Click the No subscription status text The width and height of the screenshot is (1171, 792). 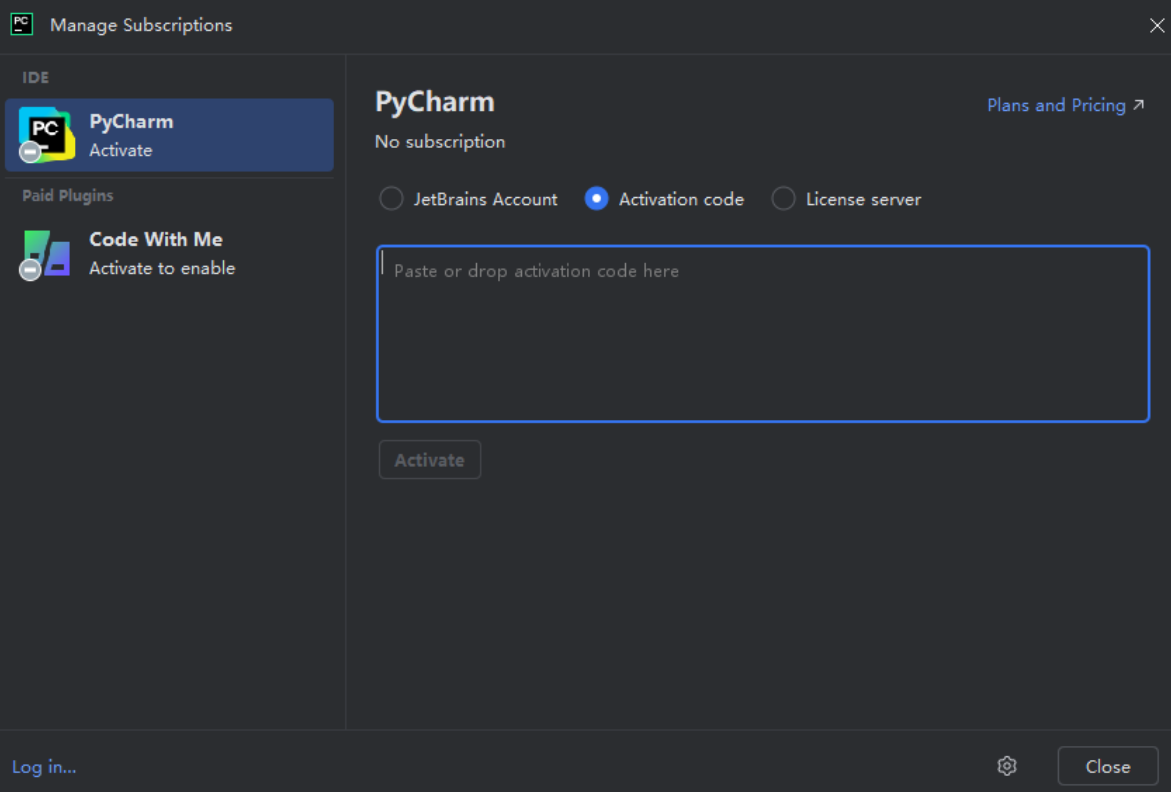coord(440,142)
